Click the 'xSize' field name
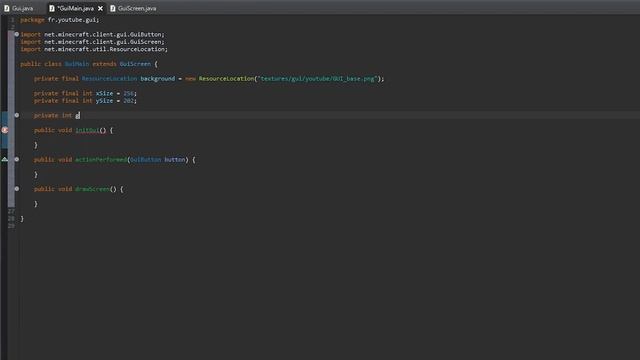Viewport: 640px width, 360px height. [104, 93]
